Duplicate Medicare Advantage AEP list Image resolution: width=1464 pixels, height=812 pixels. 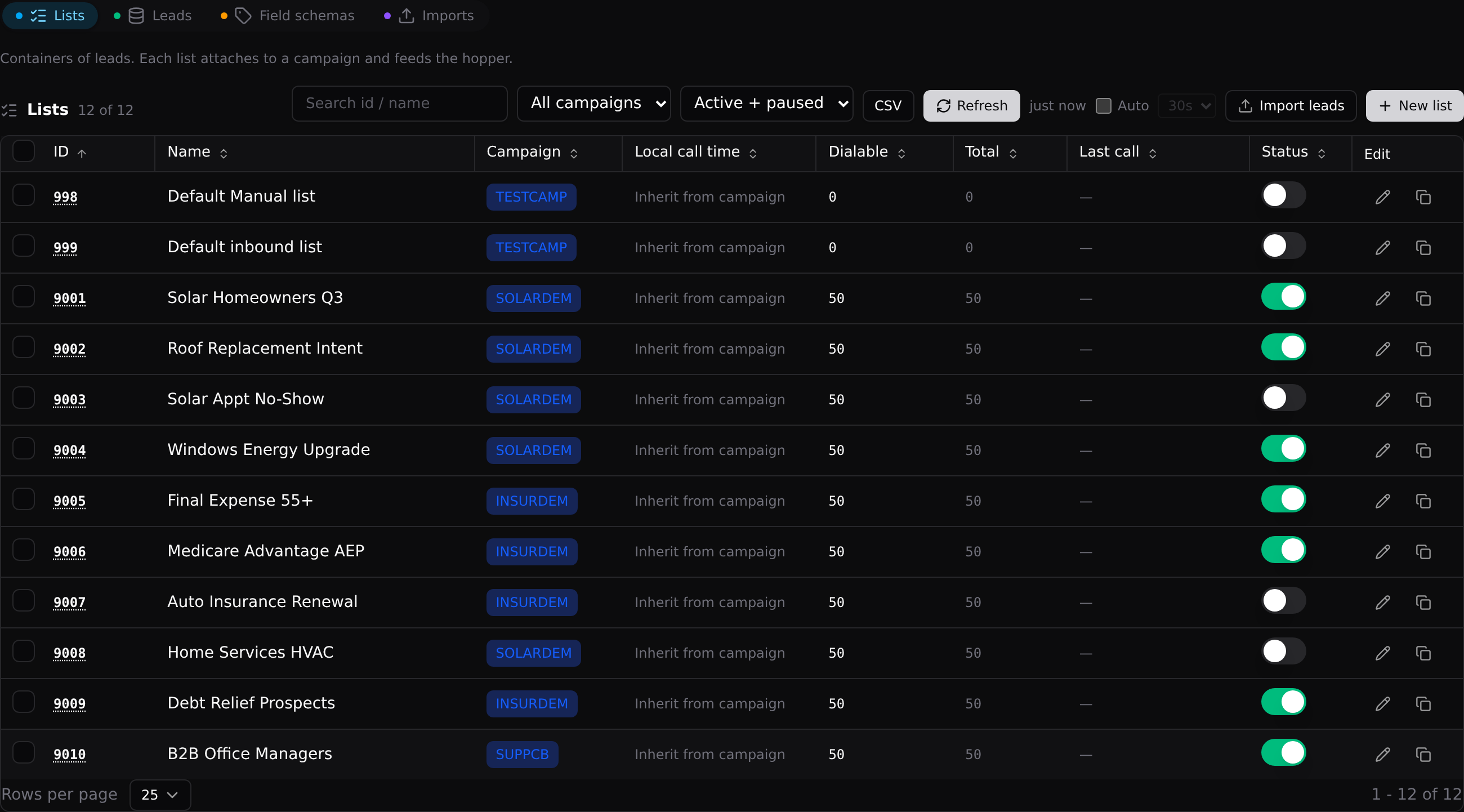click(1423, 551)
